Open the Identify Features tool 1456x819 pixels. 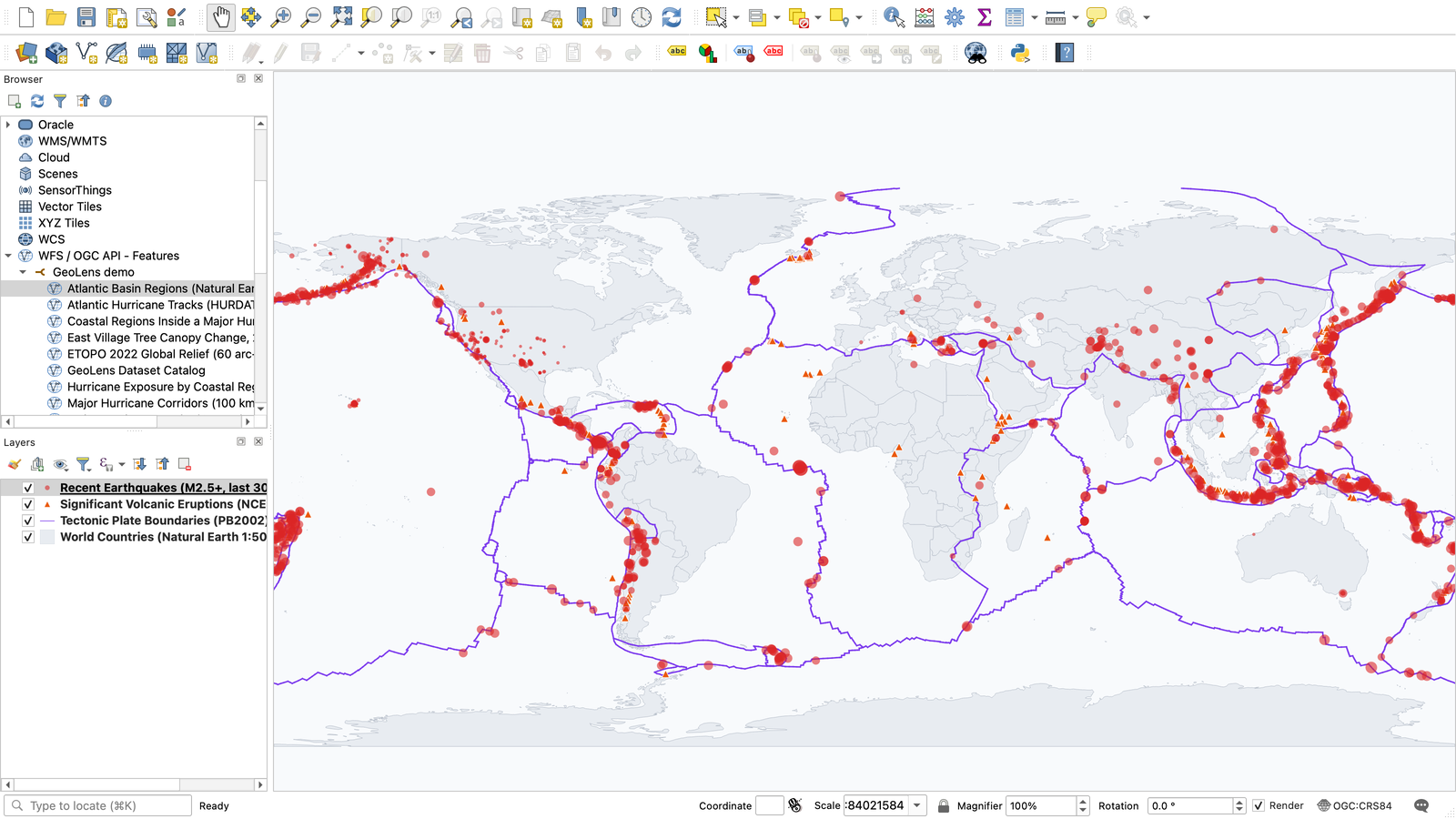point(894,16)
